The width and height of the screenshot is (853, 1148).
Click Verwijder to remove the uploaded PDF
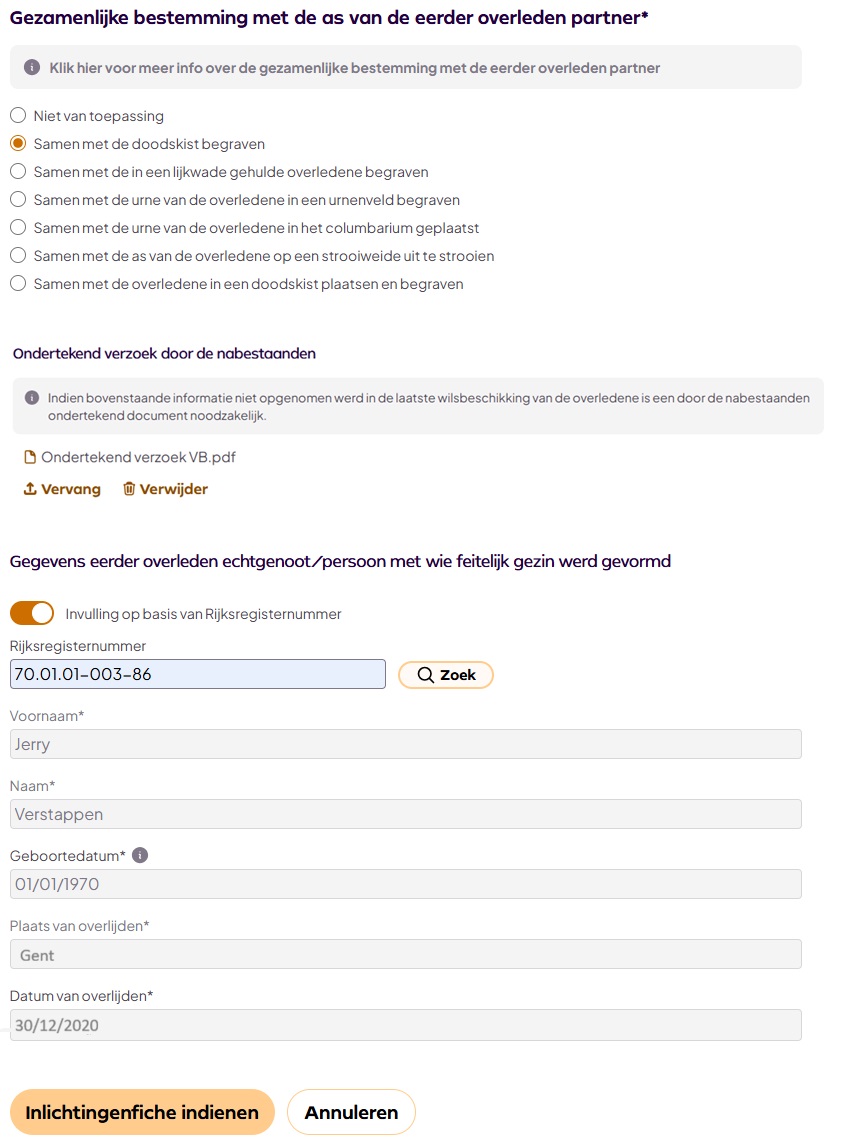click(174, 489)
